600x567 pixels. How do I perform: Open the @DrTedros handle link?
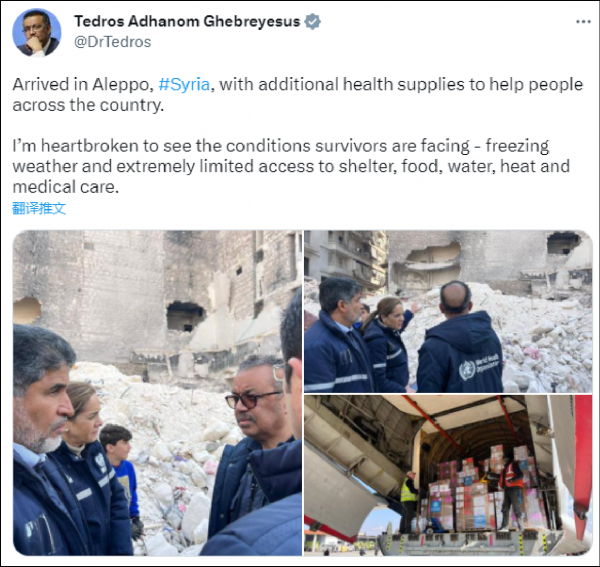(x=112, y=42)
